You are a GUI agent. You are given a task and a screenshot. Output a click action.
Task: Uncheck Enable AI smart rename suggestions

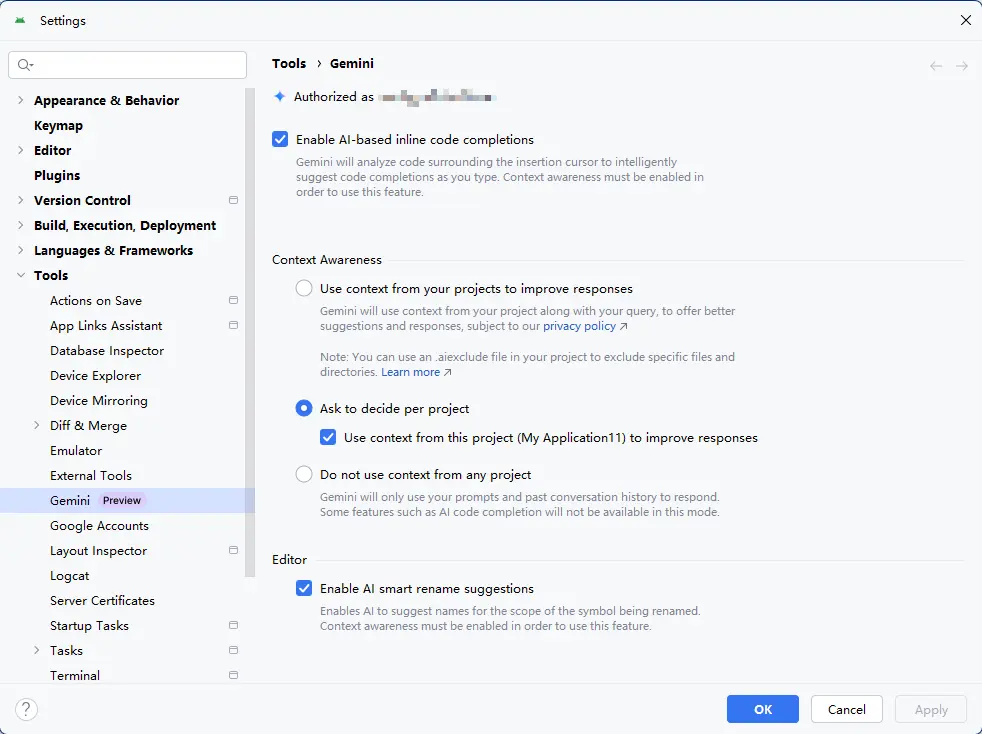[x=304, y=589]
